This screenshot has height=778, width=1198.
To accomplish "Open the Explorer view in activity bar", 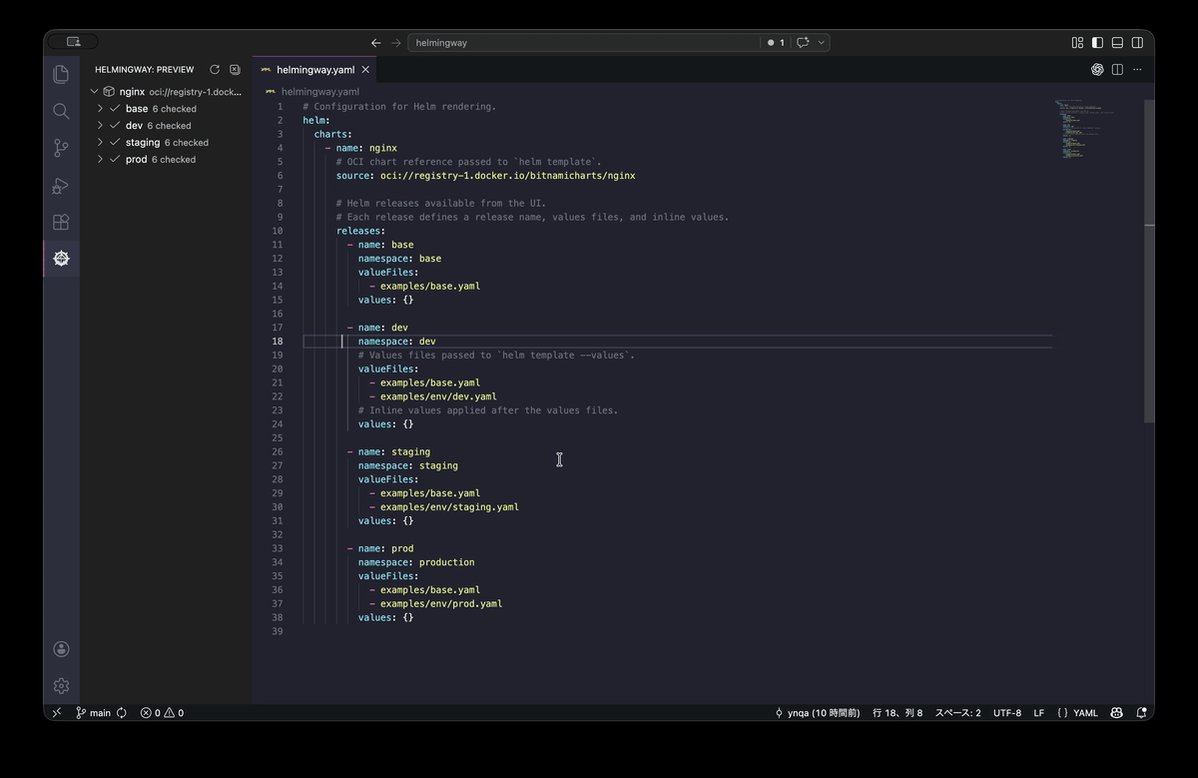I will 61,74.
